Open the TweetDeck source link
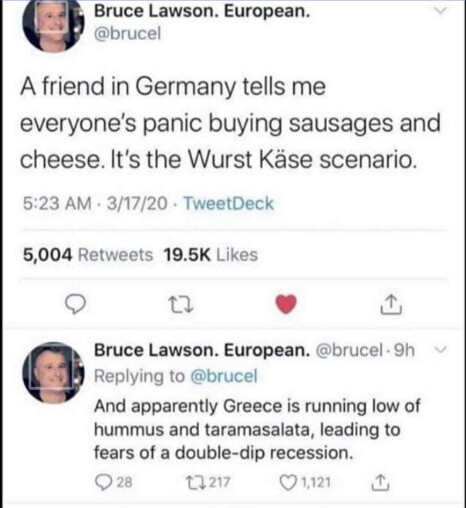 click(x=229, y=203)
